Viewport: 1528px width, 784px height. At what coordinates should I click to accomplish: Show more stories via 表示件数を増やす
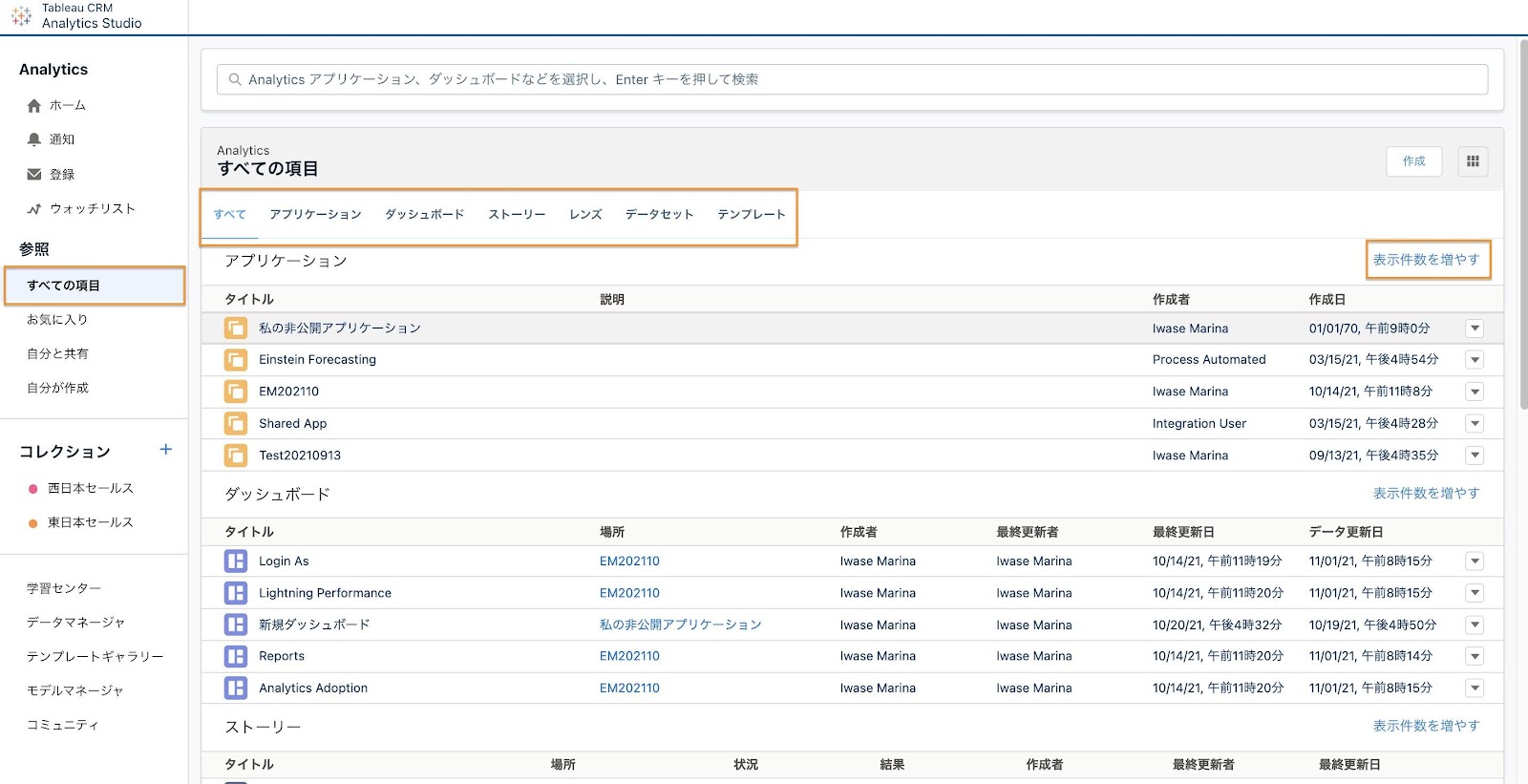click(x=1426, y=727)
